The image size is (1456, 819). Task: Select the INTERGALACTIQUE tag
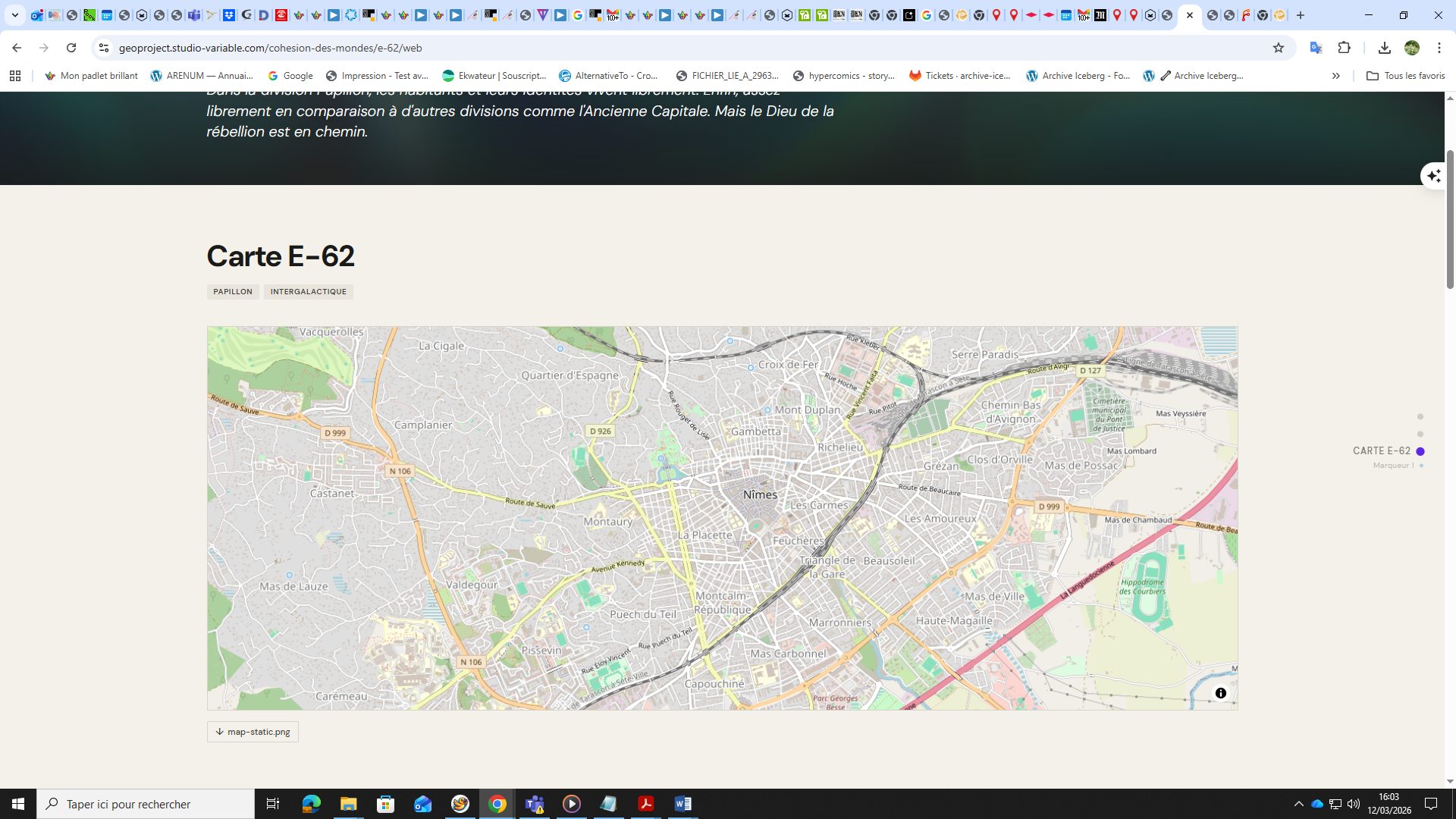pos(308,292)
